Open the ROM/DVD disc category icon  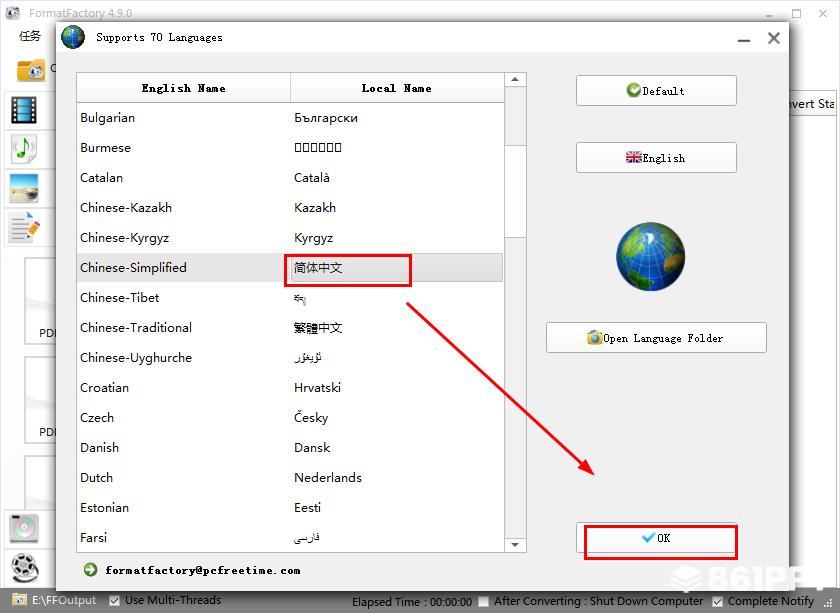point(24,528)
